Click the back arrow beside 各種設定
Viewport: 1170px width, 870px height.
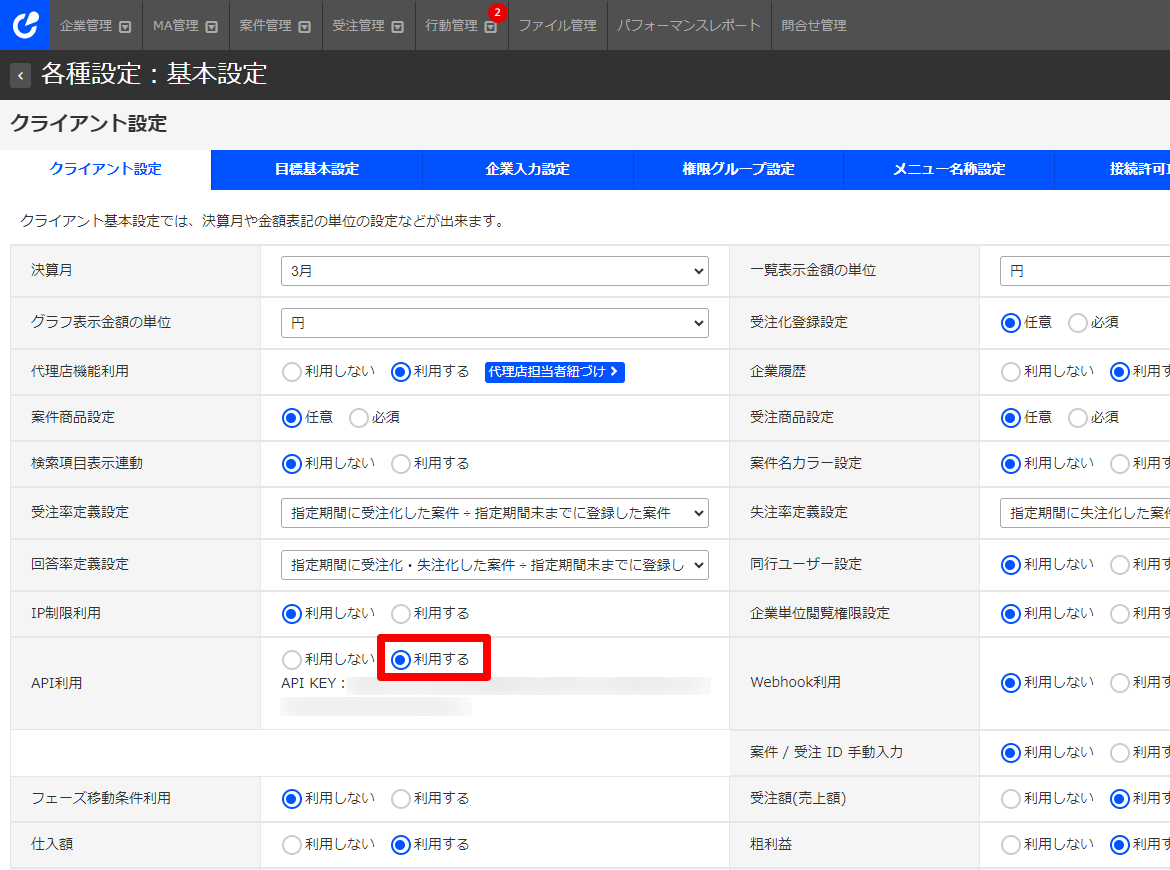click(x=21, y=75)
